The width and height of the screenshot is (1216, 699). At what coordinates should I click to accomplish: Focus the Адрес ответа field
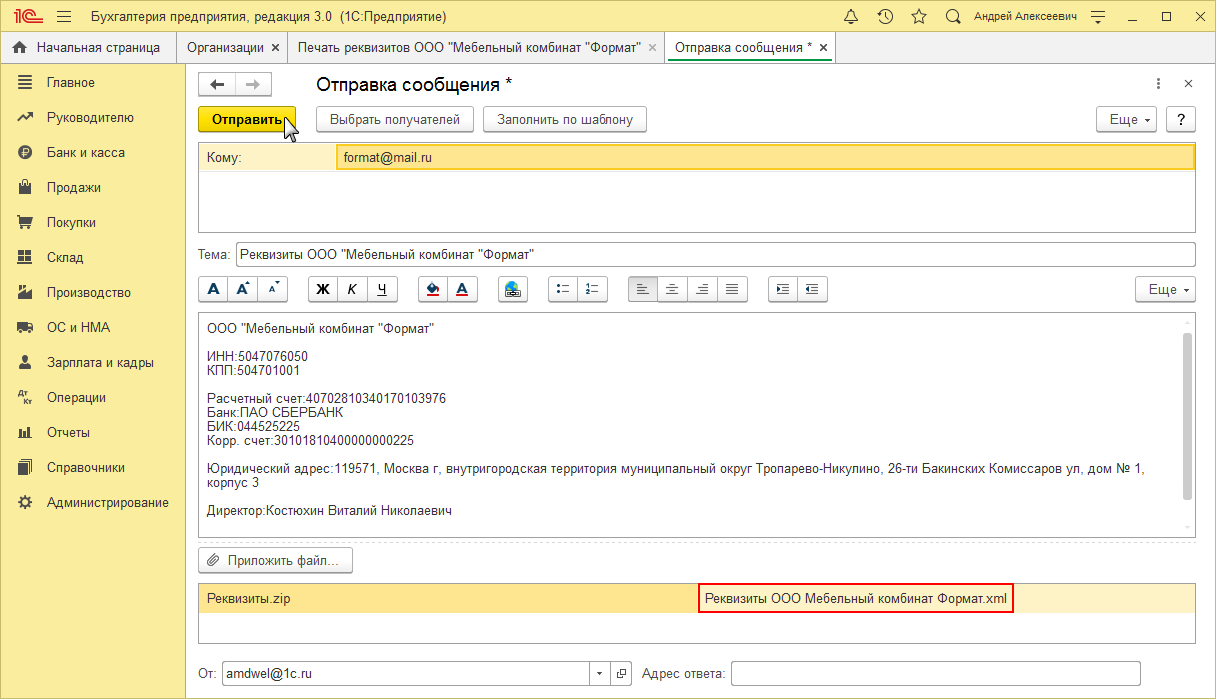tap(935, 673)
